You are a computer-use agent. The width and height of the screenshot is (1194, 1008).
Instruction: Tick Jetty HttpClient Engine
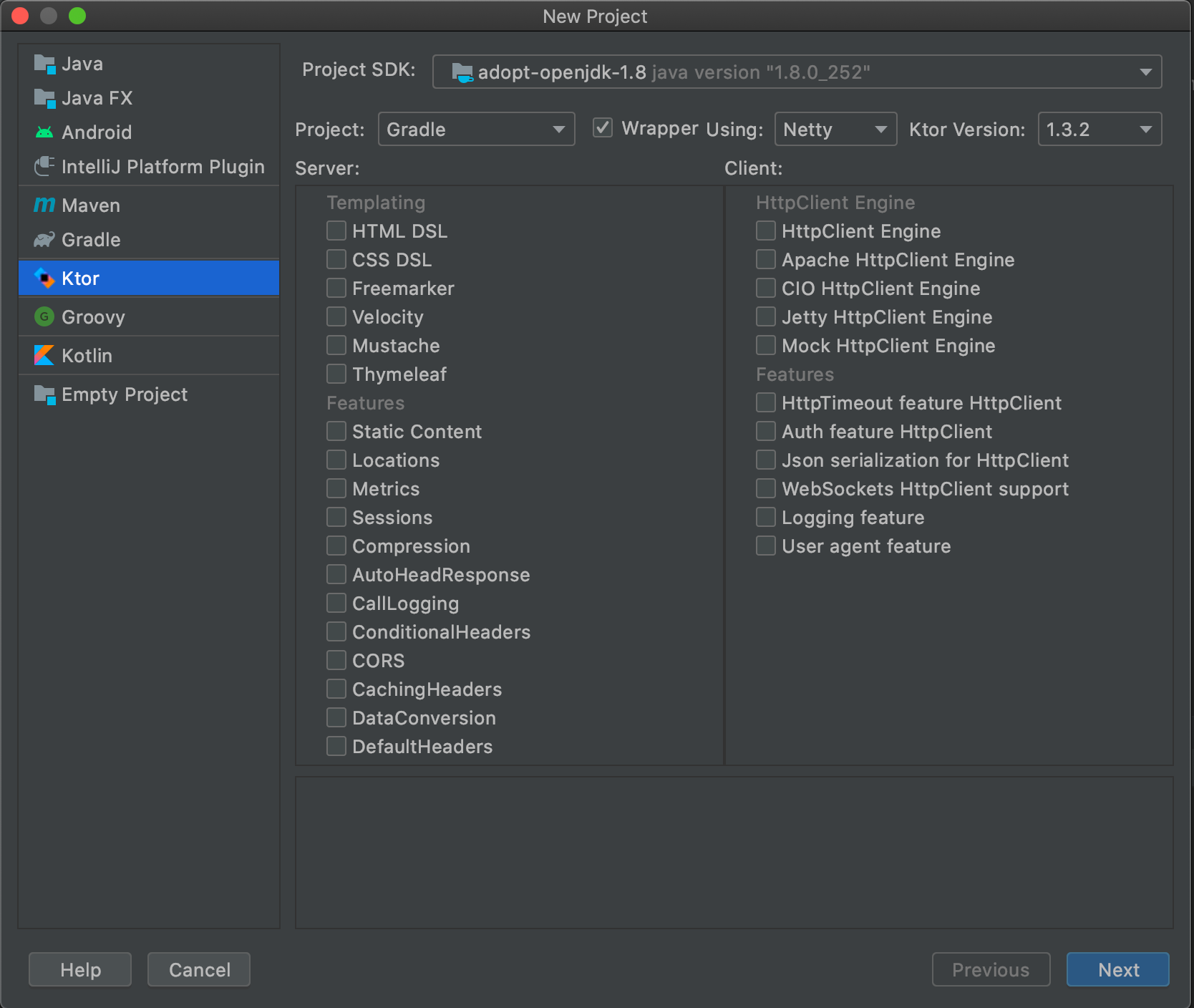click(x=766, y=316)
